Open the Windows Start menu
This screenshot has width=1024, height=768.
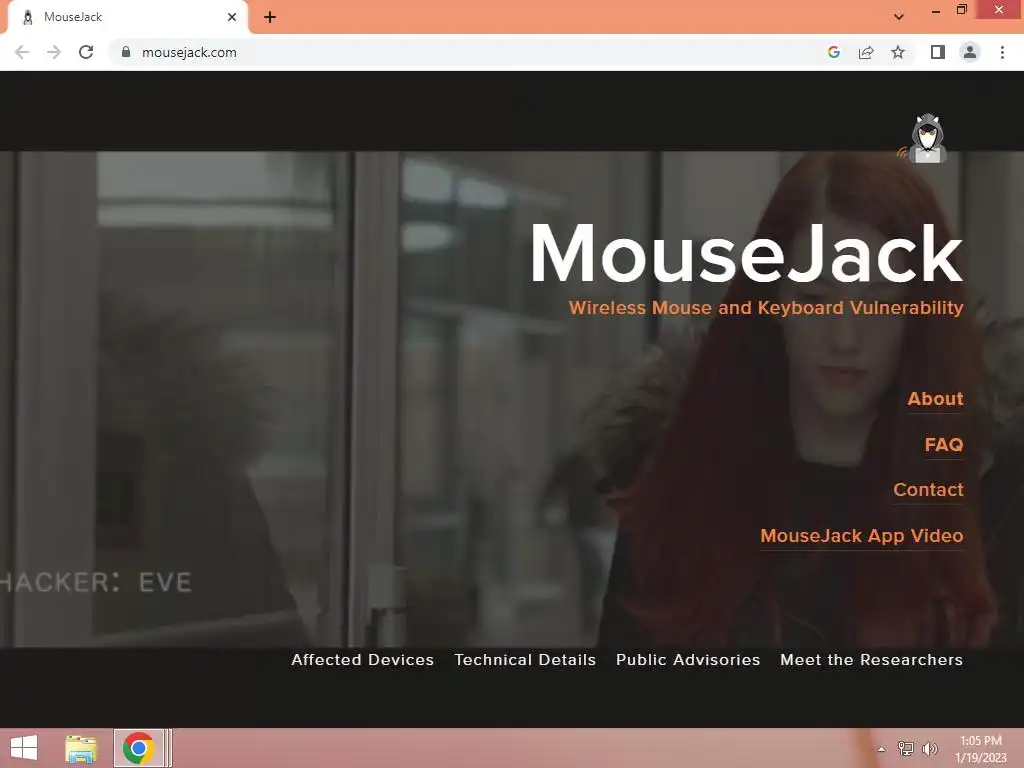(x=24, y=748)
